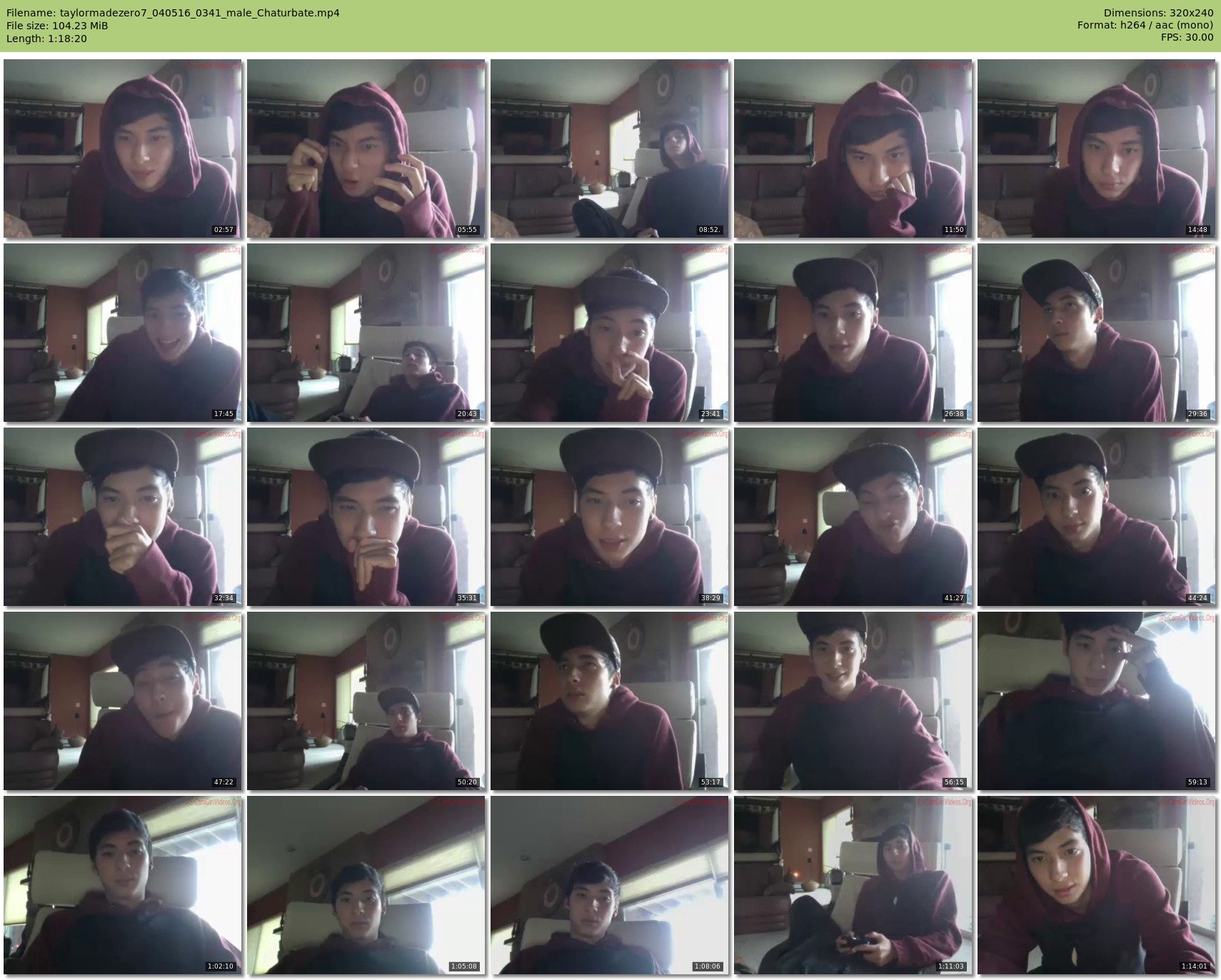Open the frame at 05:55
The height and width of the screenshot is (980, 1221).
[x=366, y=148]
